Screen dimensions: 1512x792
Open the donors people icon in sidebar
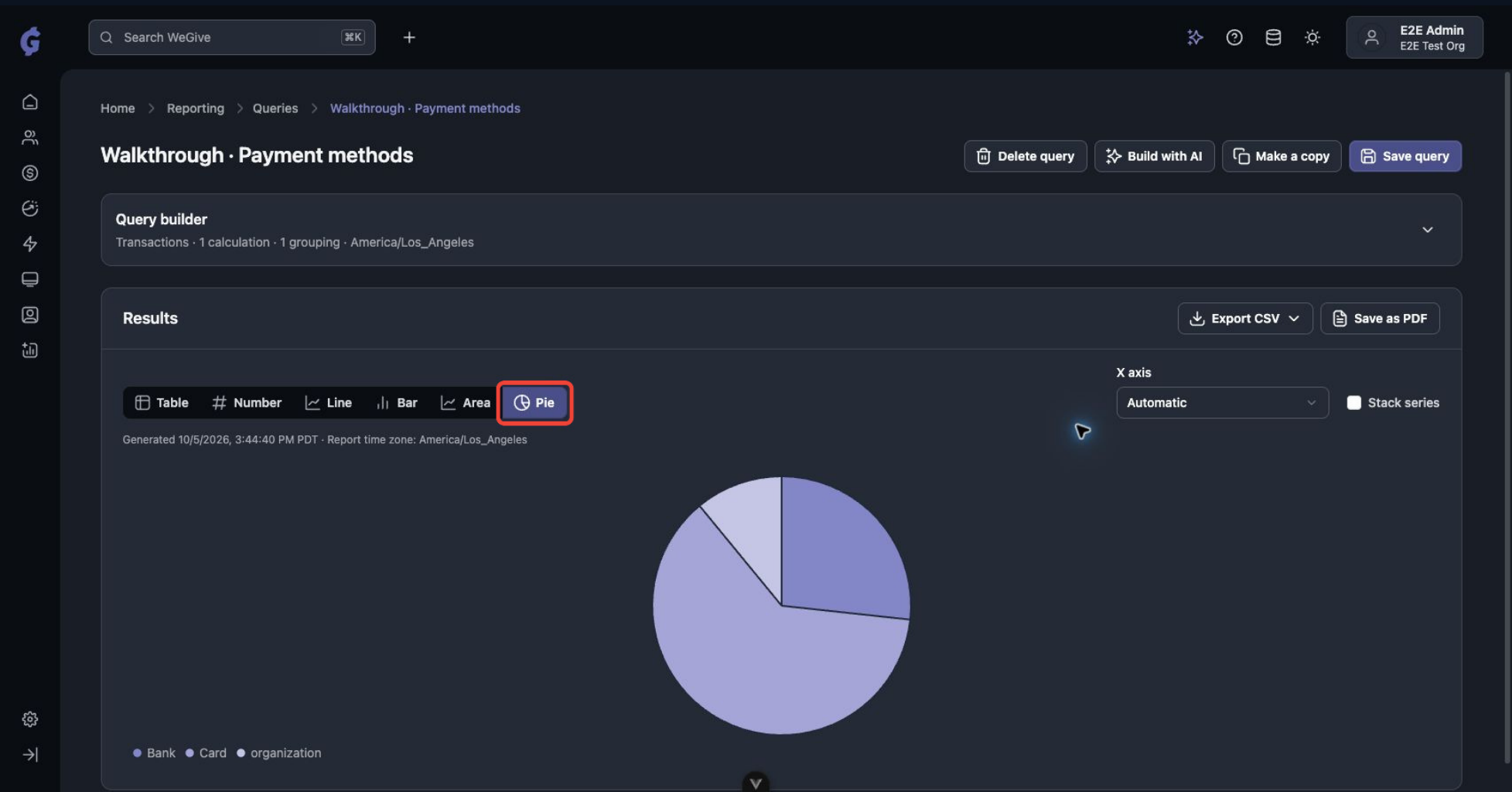[x=30, y=138]
